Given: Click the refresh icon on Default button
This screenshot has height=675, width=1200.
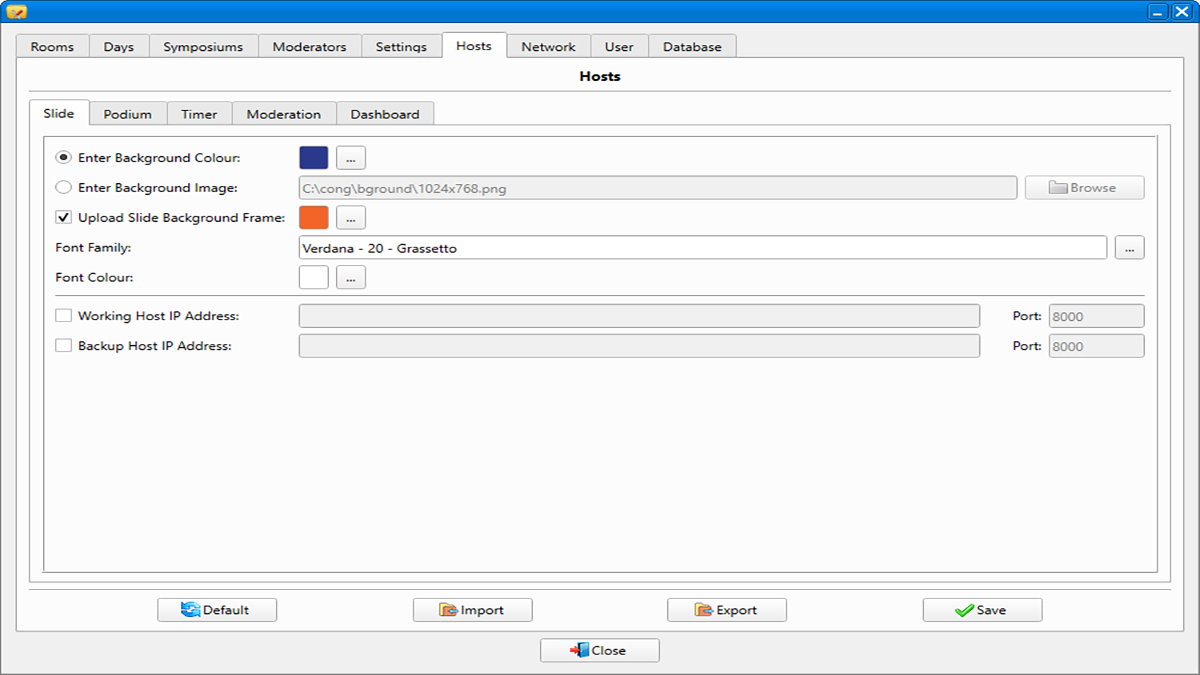Looking at the screenshot, I should (x=191, y=610).
